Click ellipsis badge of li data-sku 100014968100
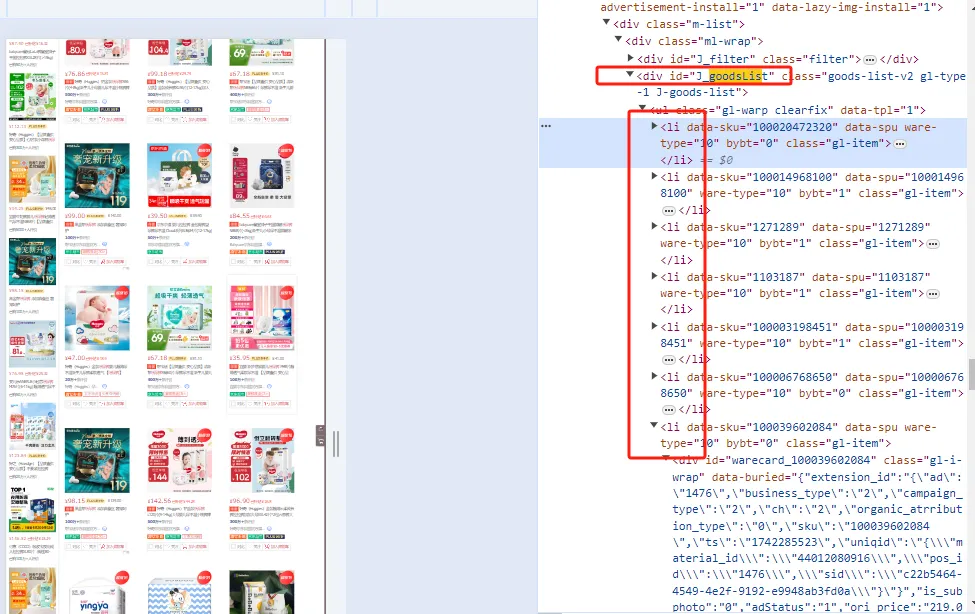 click(668, 210)
